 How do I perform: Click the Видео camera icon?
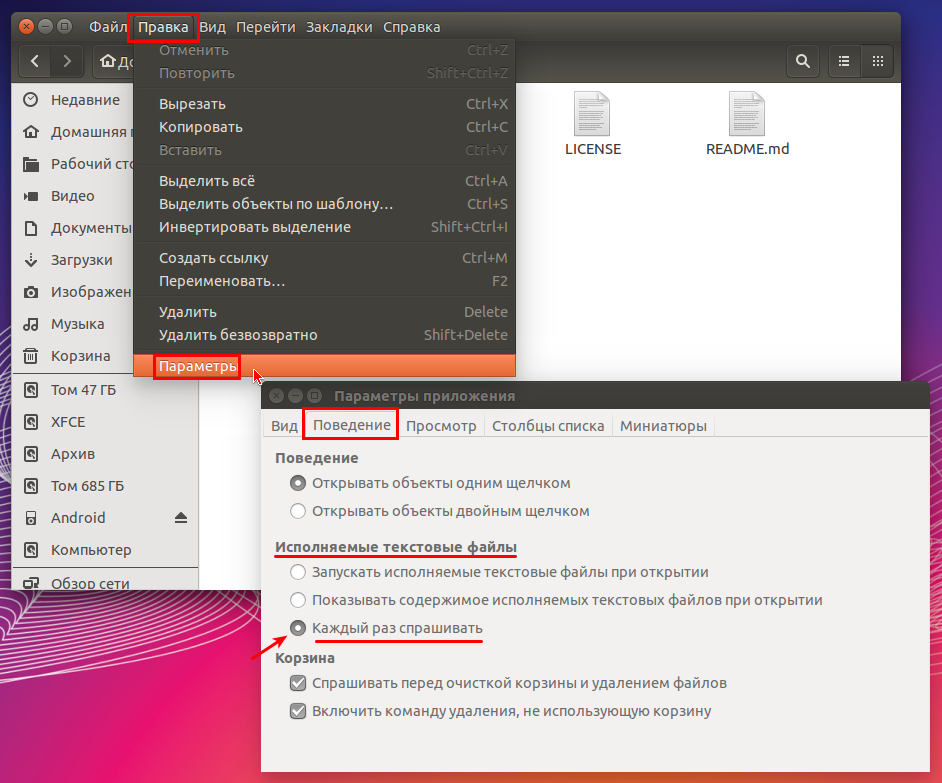click(31, 196)
